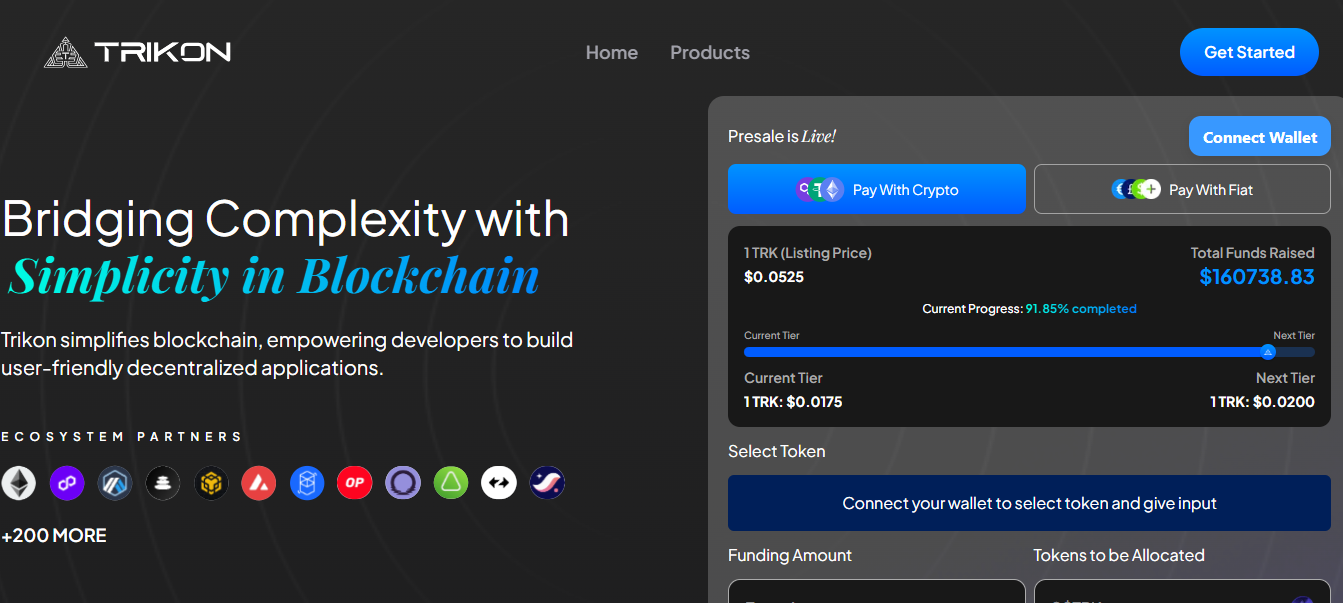Click the Get Started button

[x=1248, y=52]
